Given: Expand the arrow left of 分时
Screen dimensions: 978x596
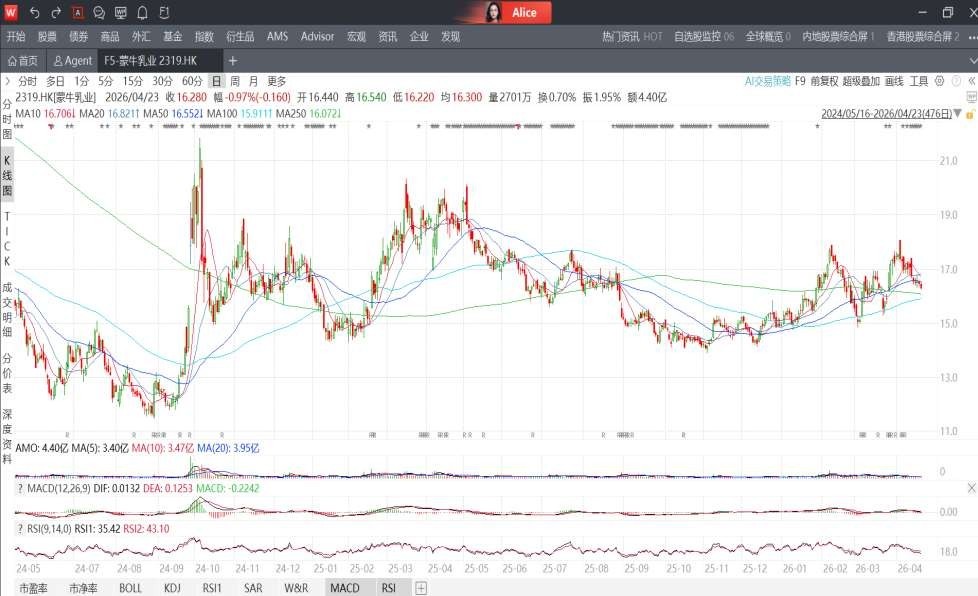Looking at the screenshot, I should click(x=8, y=81).
